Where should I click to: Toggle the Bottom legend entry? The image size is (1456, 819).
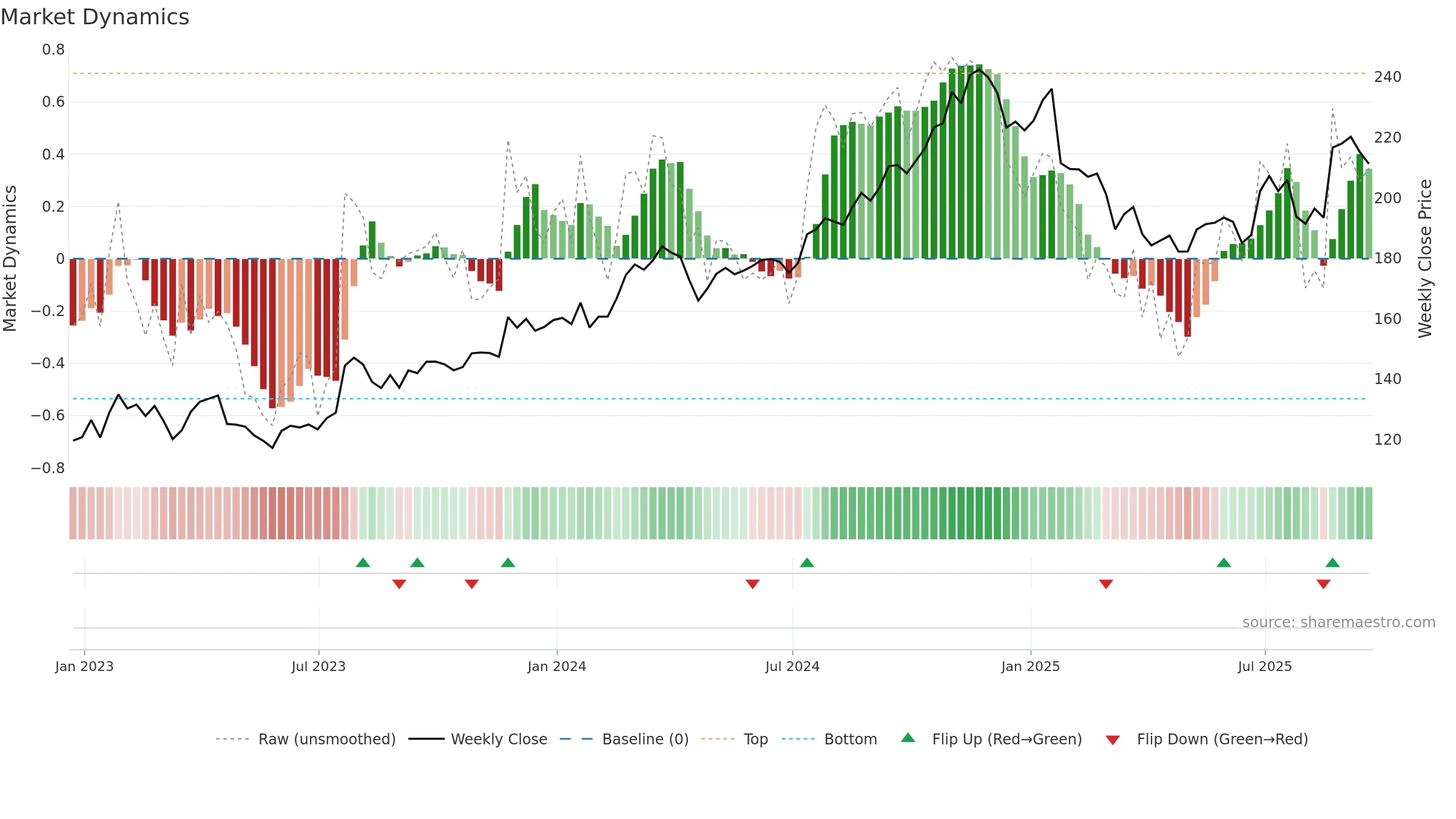[851, 739]
